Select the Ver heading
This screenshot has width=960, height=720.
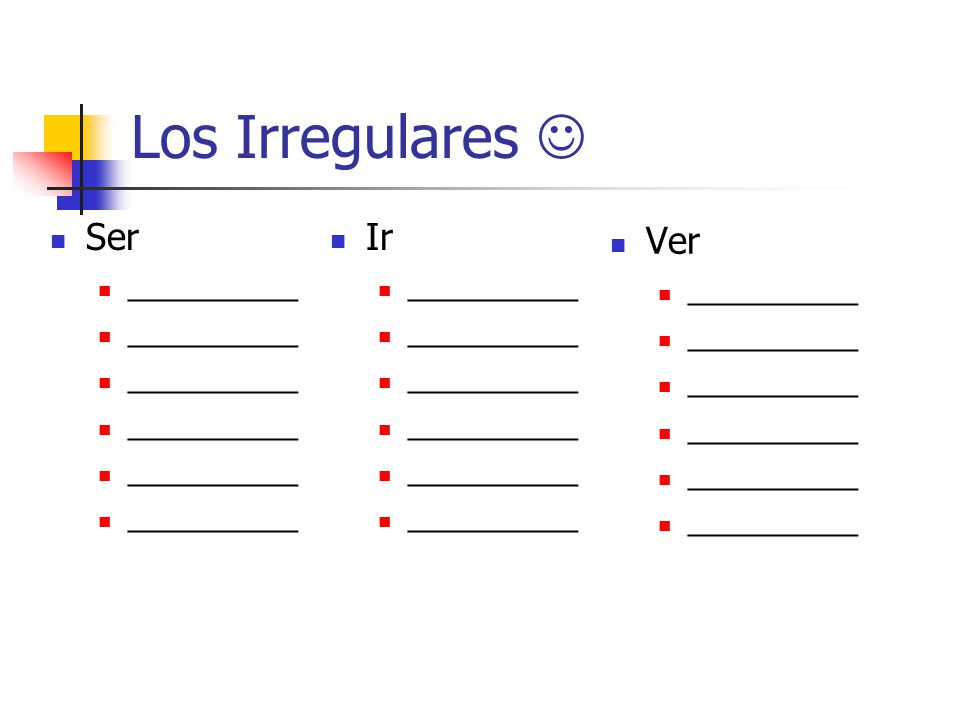click(672, 241)
